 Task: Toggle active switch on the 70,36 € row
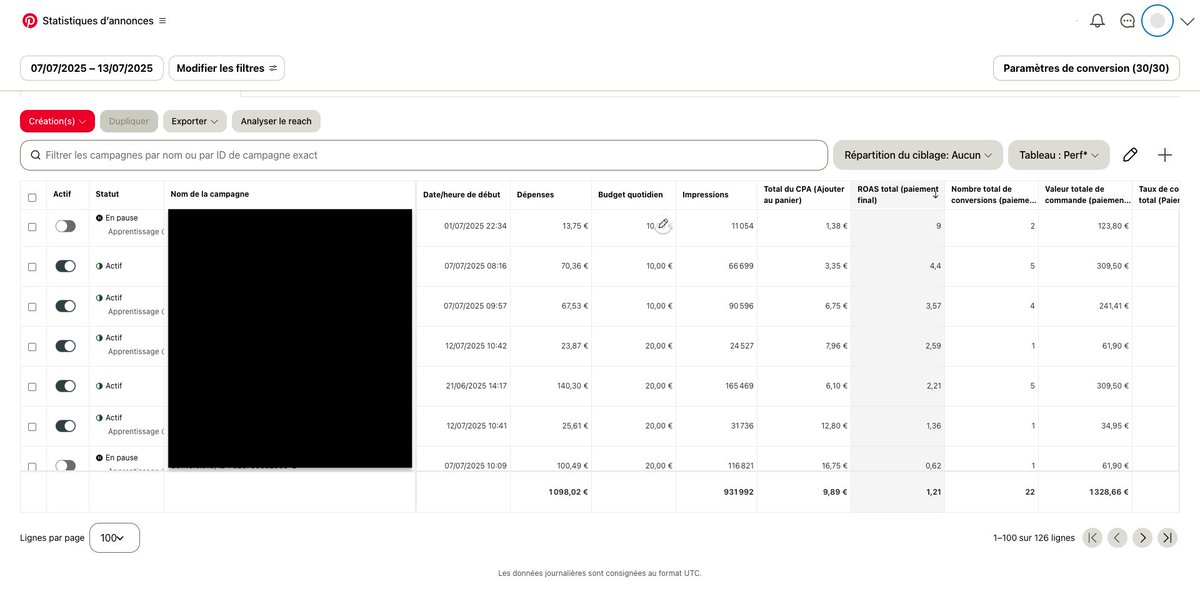click(65, 266)
